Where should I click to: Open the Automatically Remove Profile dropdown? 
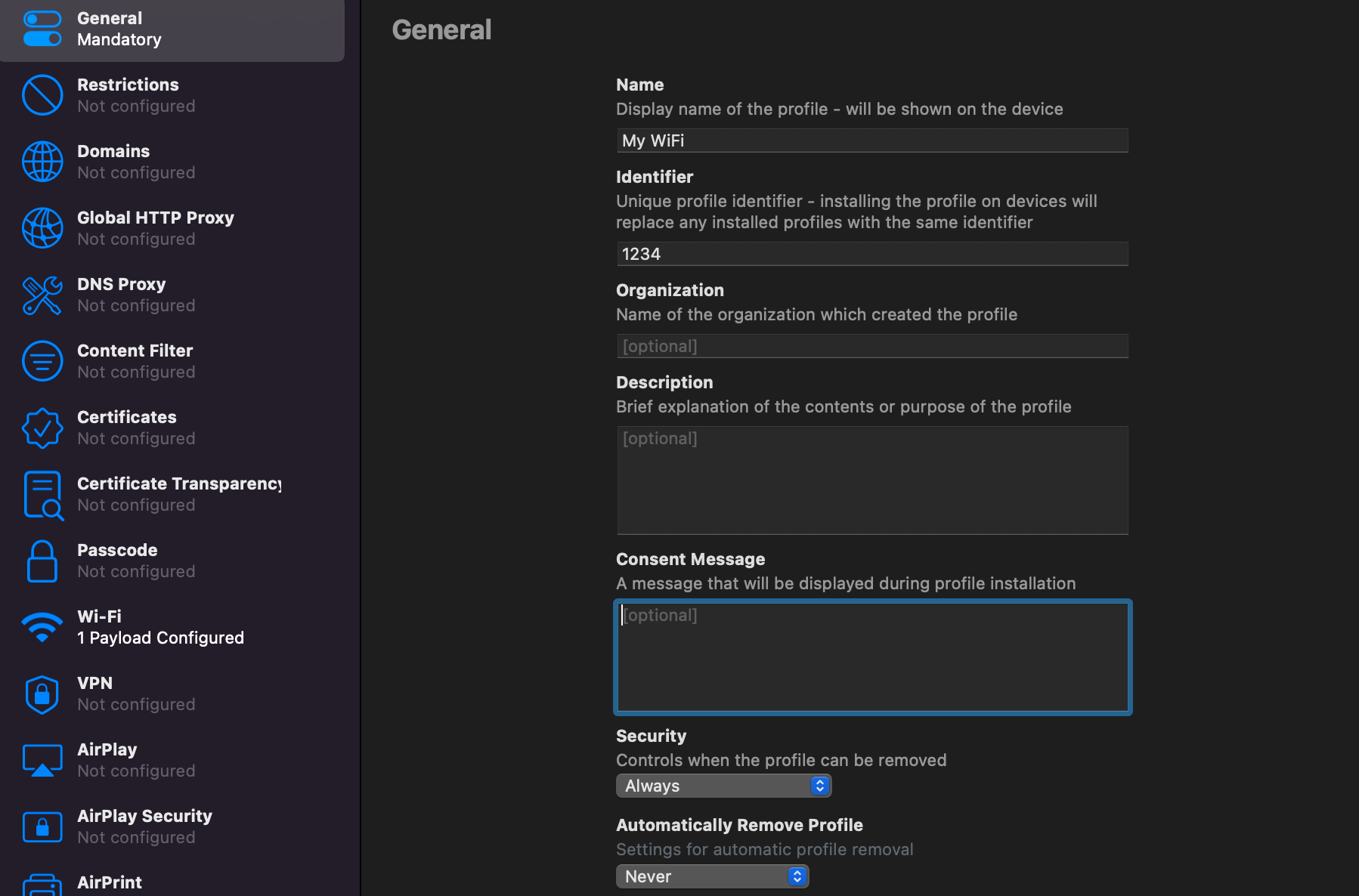coord(711,876)
